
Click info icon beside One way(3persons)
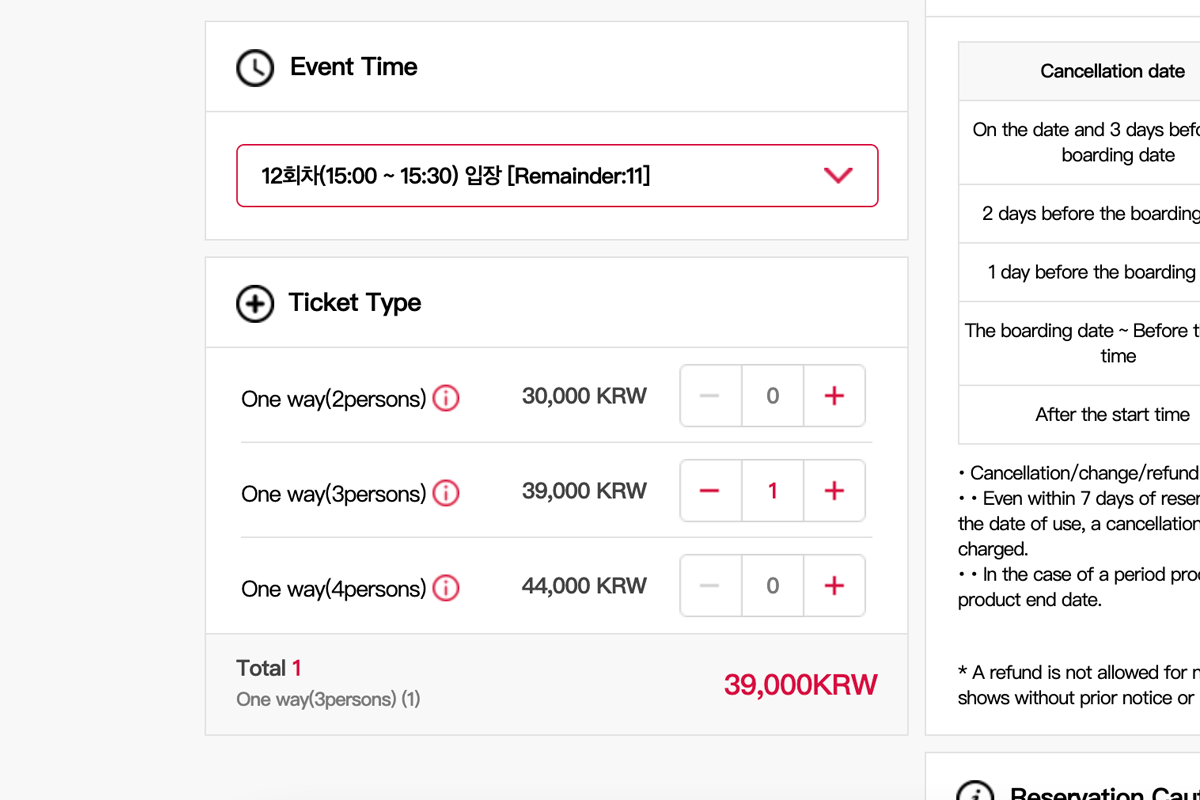click(446, 494)
